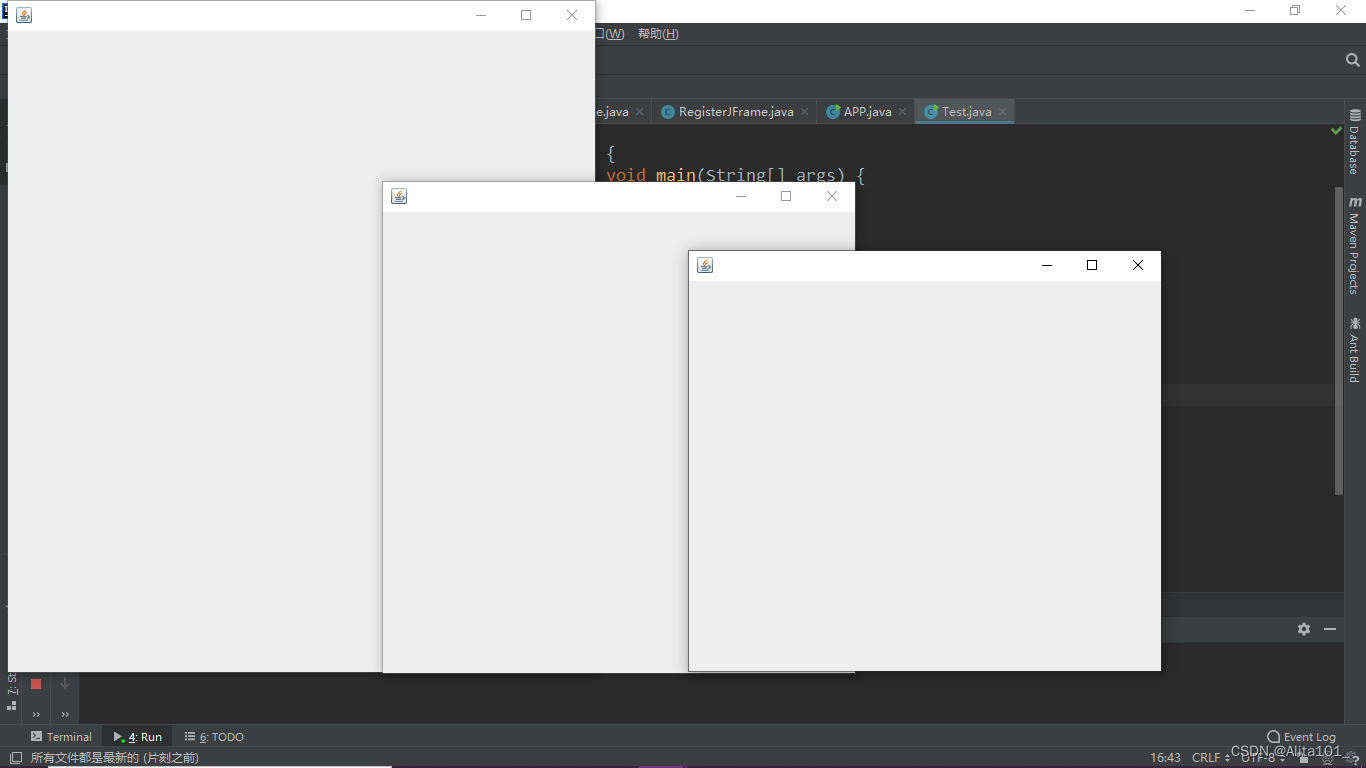
Task: Minimize the middle Java window
Action: point(741,196)
